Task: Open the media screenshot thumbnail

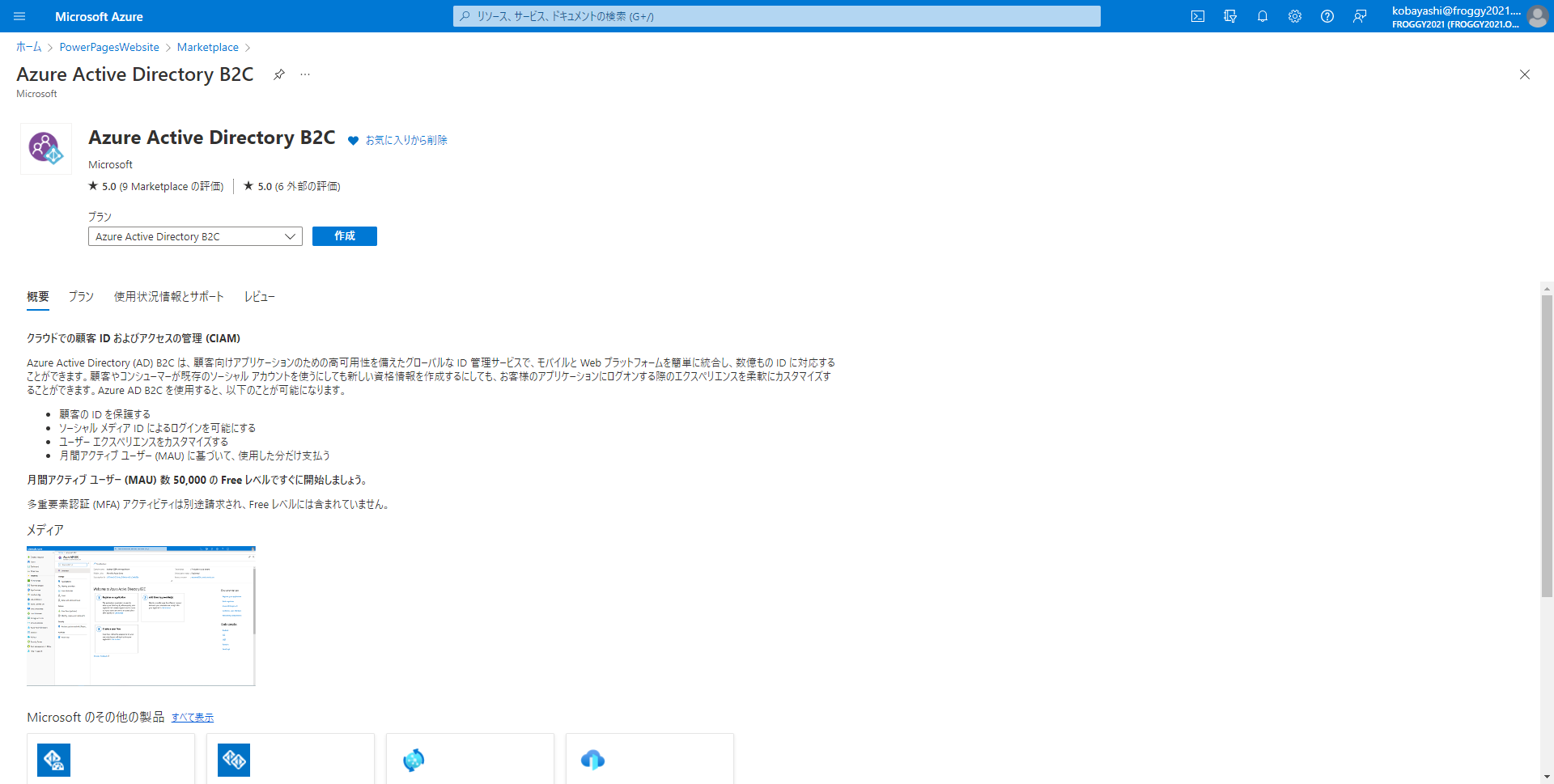Action: point(141,616)
